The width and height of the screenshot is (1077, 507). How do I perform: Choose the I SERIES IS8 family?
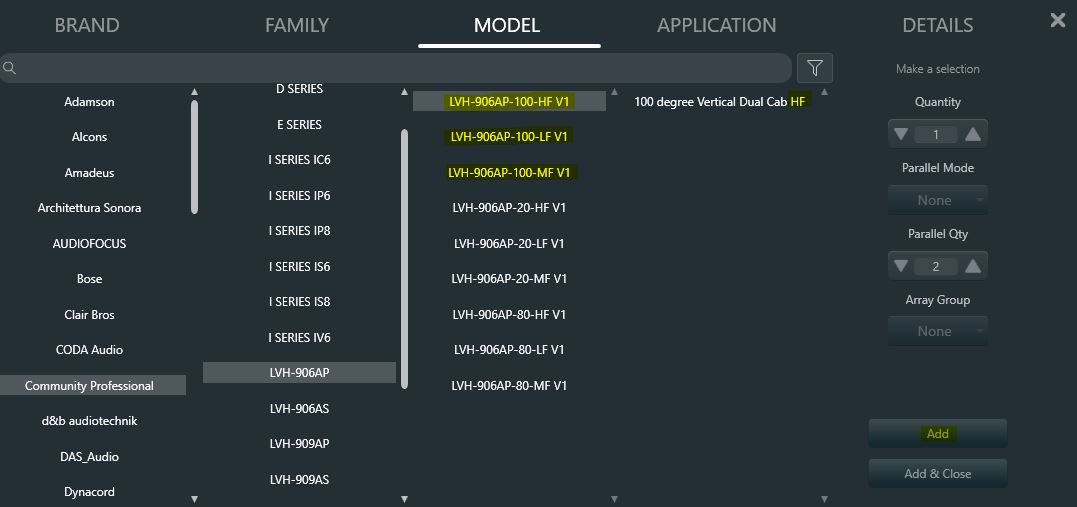(x=299, y=302)
